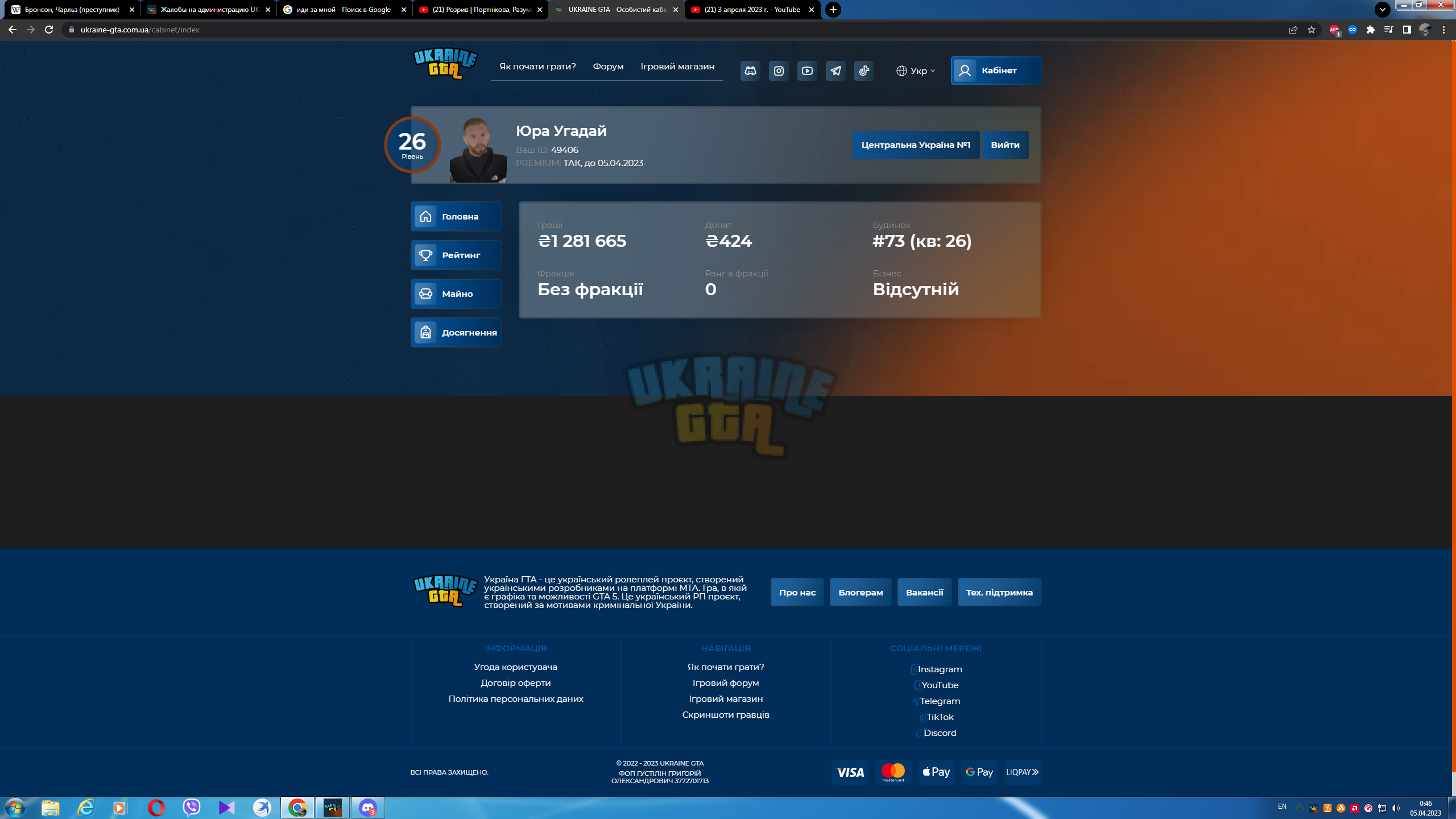Click the AMD Radeon tray icon
This screenshot has width=1456, height=819.
[1355, 808]
